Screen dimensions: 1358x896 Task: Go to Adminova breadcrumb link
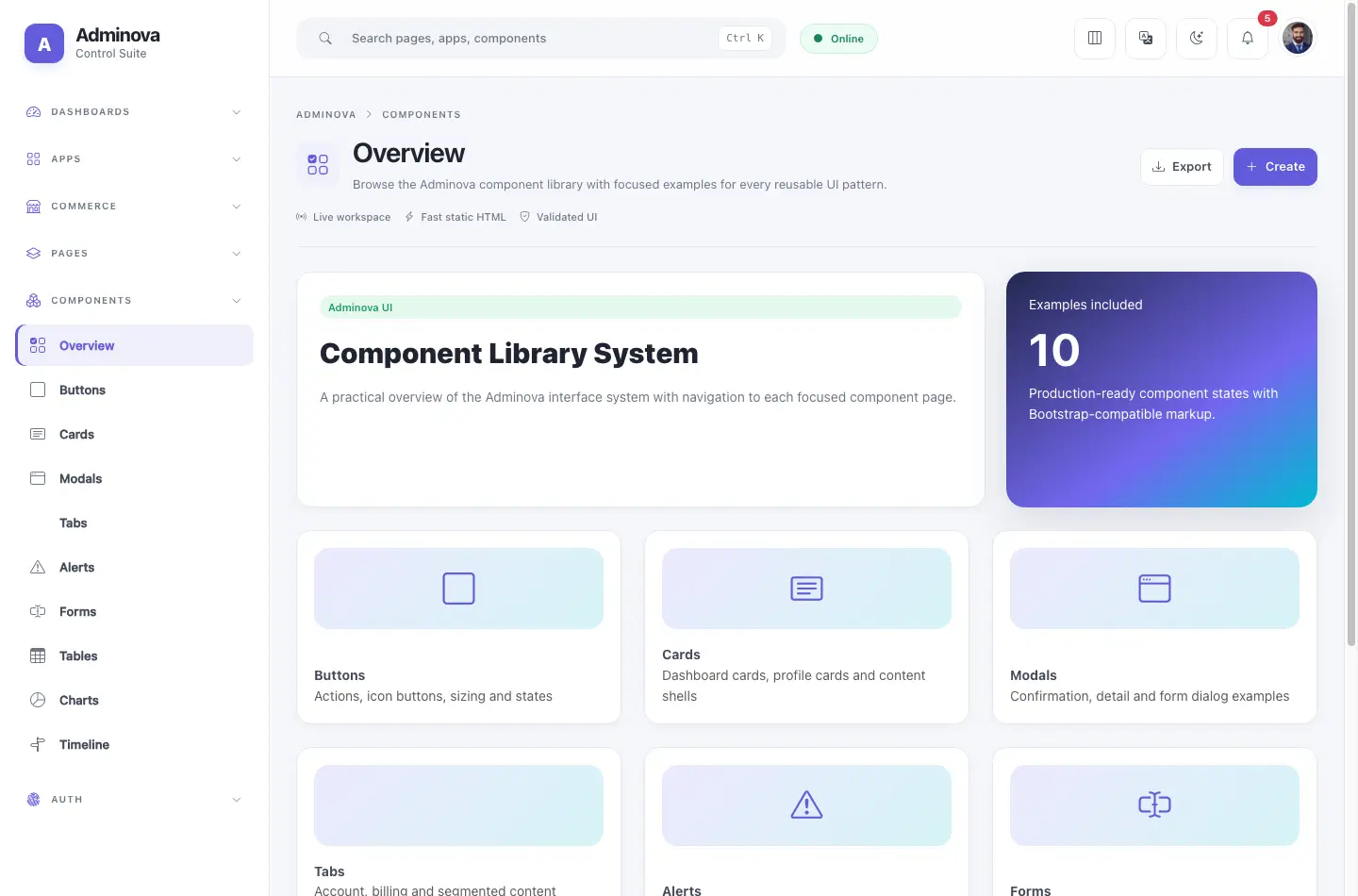326,115
